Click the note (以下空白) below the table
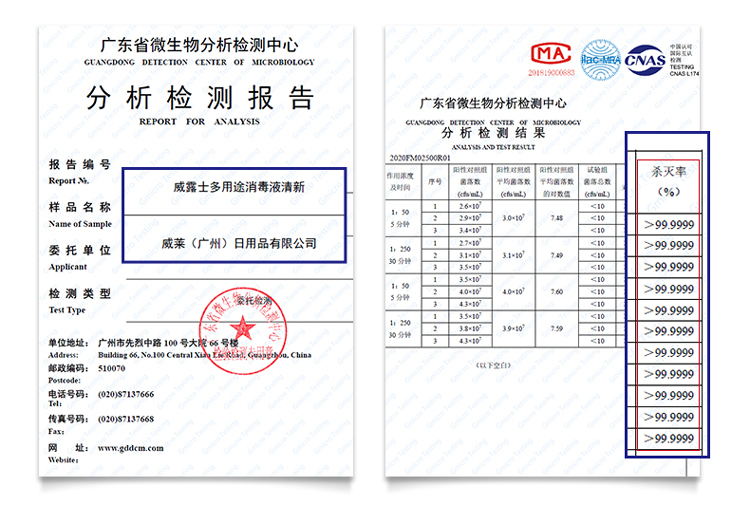The height and width of the screenshot is (524, 750). [x=493, y=365]
